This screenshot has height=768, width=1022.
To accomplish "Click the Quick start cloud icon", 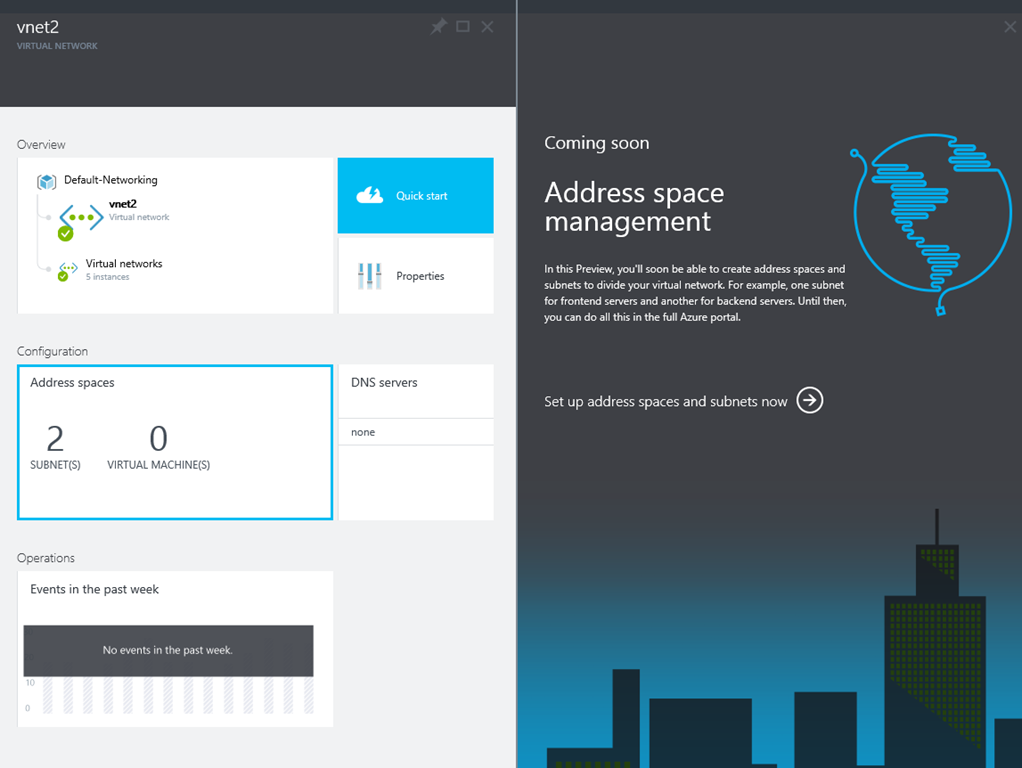I will tap(370, 195).
